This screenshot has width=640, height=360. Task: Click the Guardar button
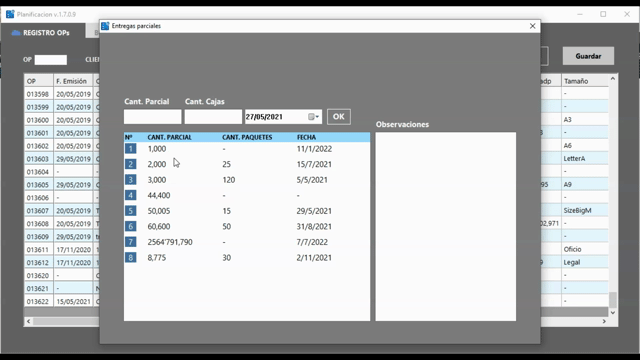[588, 56]
